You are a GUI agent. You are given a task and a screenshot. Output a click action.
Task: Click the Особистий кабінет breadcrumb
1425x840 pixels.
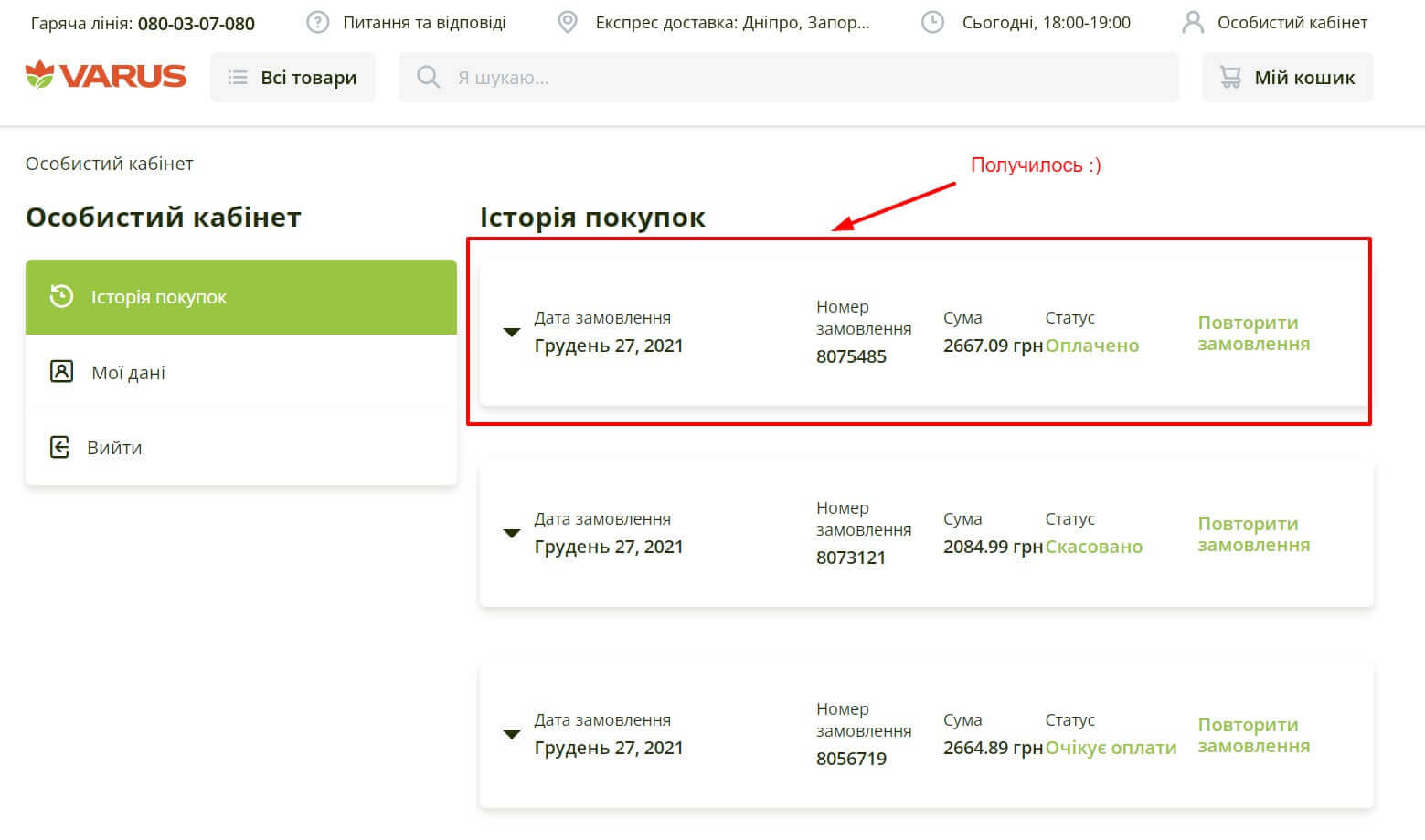tap(110, 164)
